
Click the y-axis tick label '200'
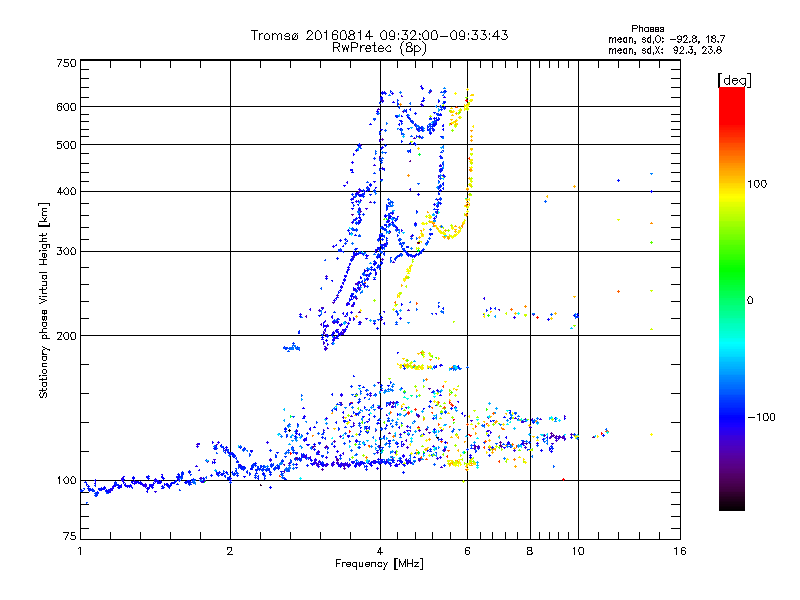point(66,336)
